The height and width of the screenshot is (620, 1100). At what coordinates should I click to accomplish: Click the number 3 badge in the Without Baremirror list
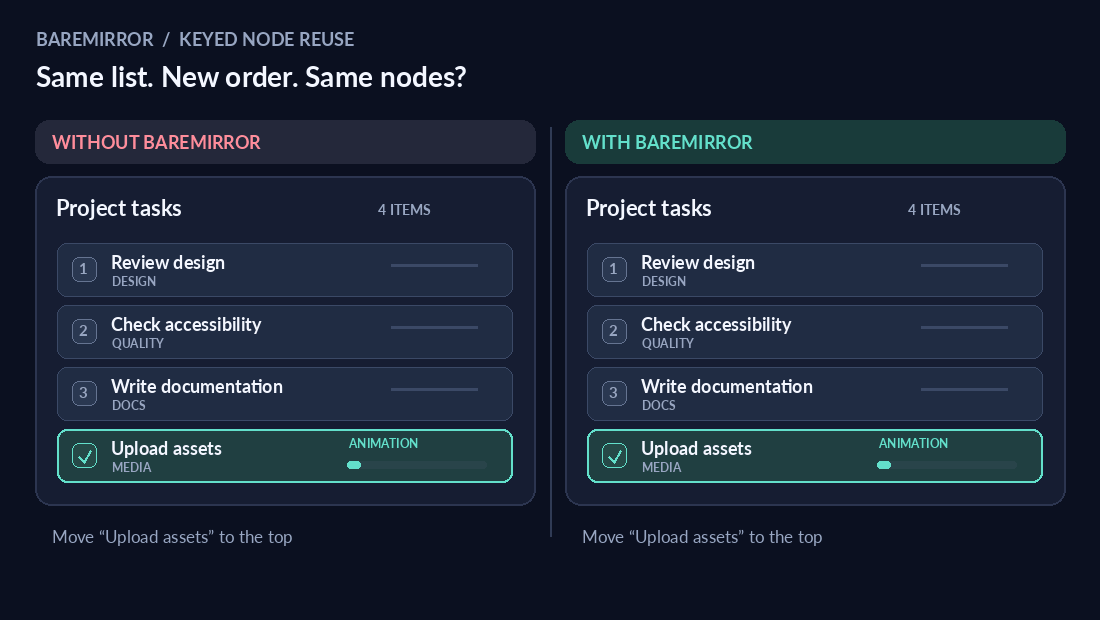[x=84, y=393]
